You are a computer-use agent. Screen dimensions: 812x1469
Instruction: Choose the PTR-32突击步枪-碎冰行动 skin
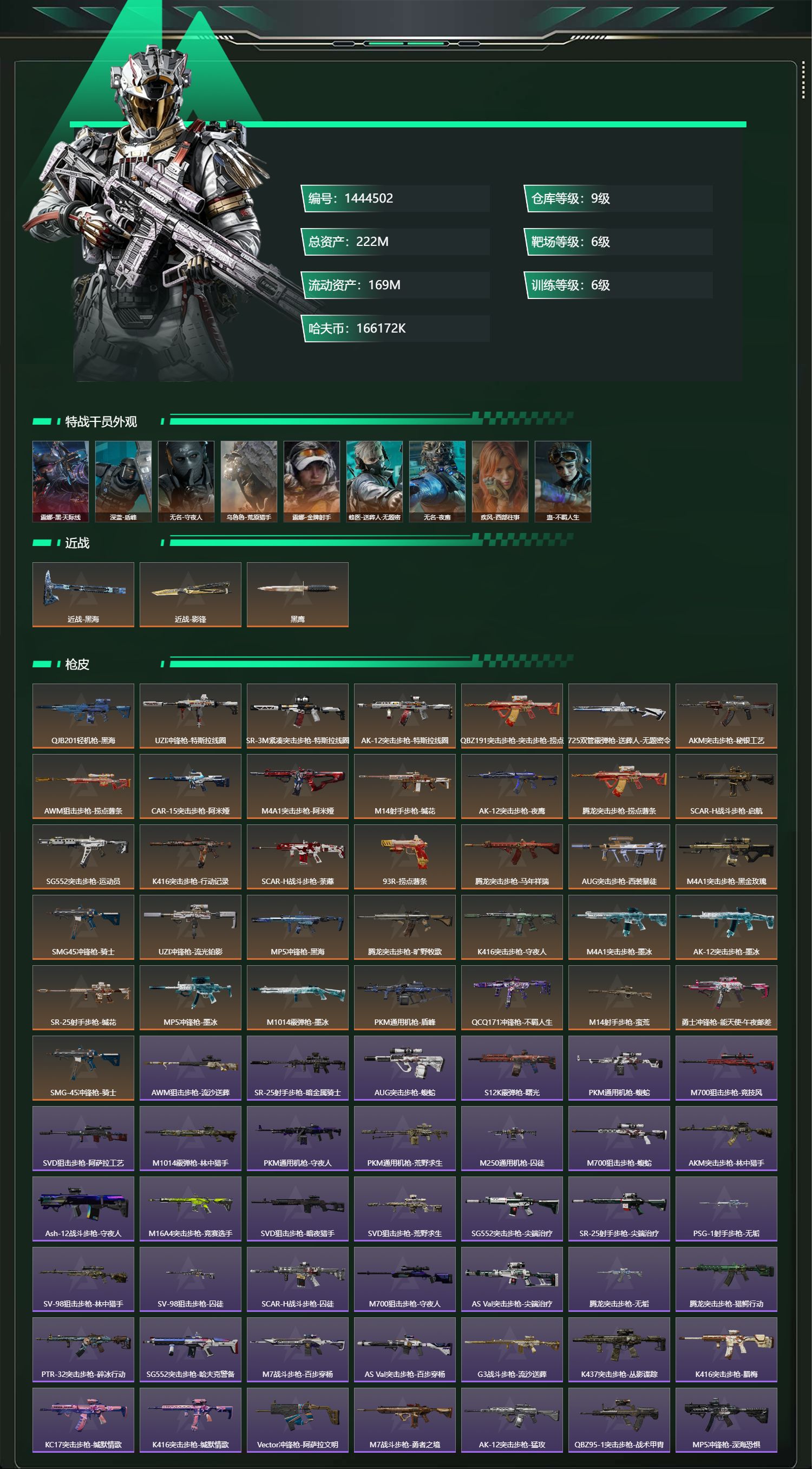point(83,1350)
